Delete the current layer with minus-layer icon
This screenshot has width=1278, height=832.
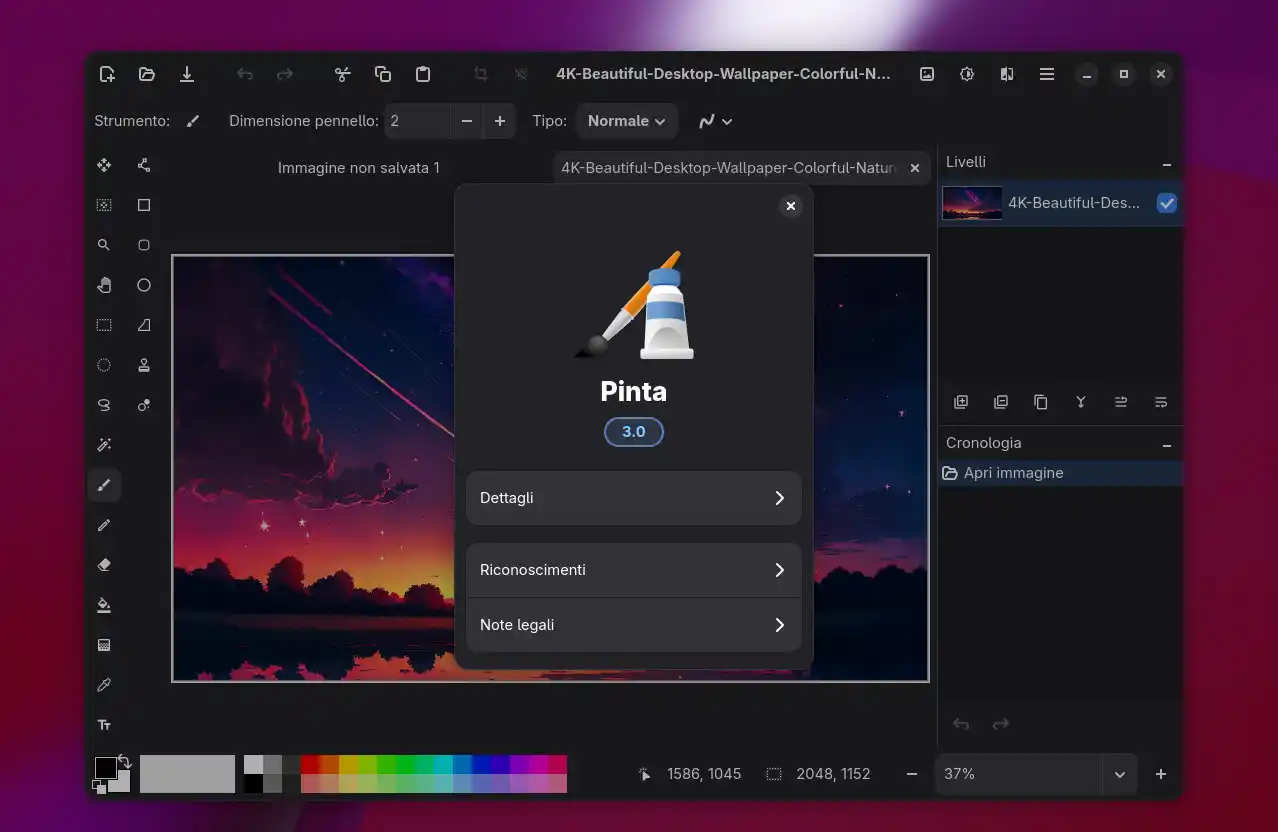pyautogui.click(x=1001, y=402)
